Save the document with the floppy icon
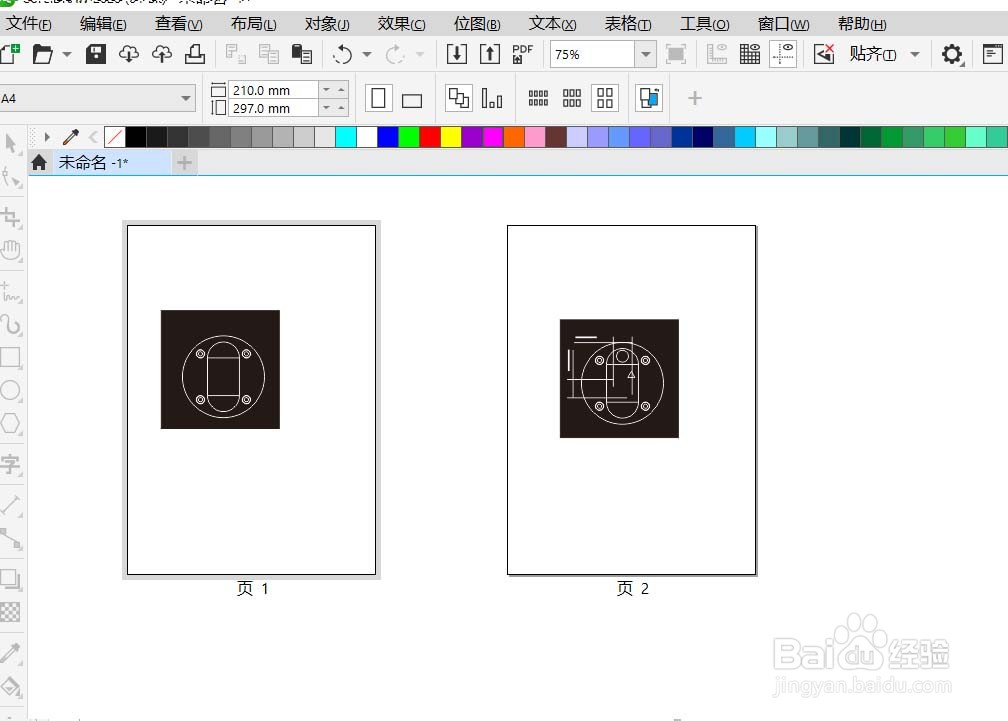 coord(96,54)
